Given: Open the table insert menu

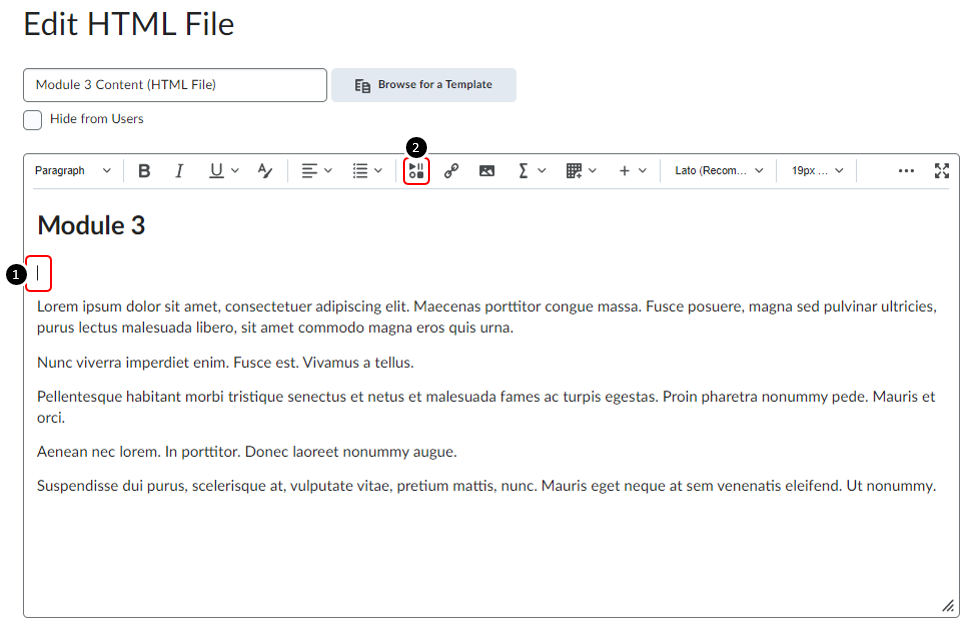Looking at the screenshot, I should tap(581, 171).
